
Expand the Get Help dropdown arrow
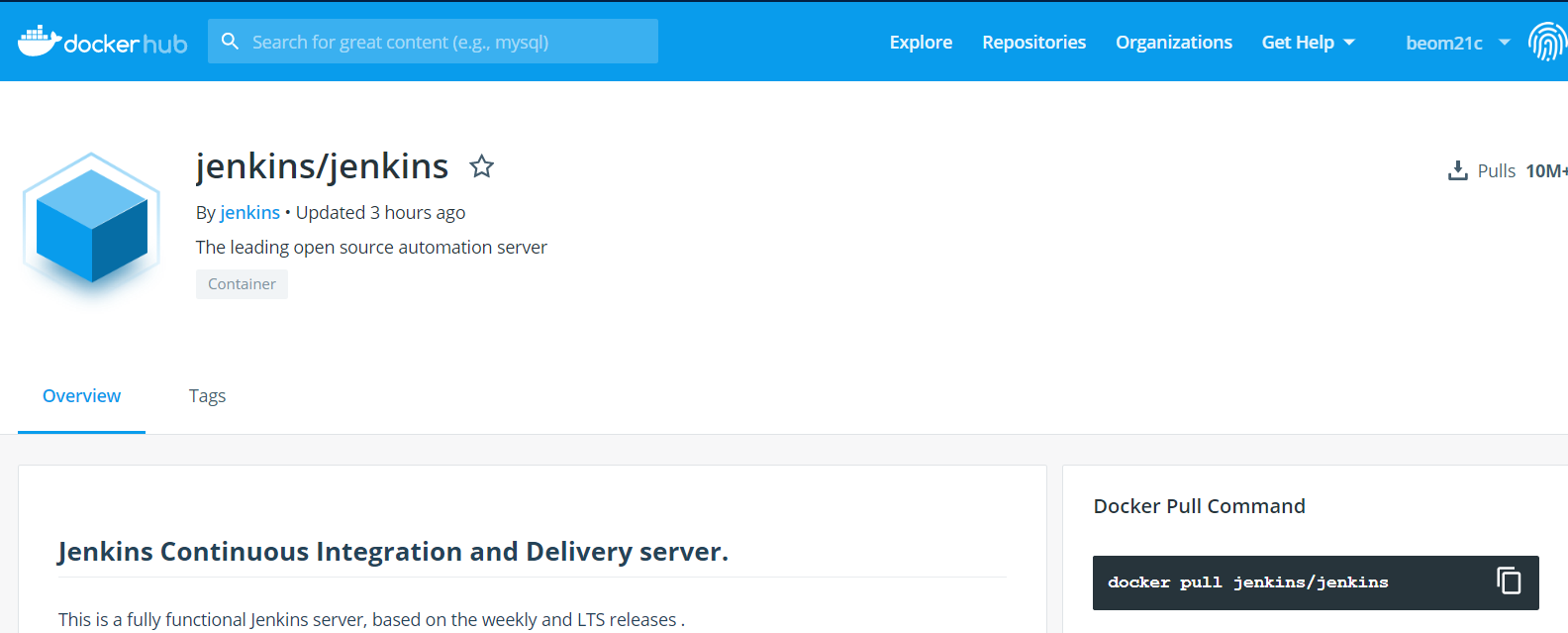pyautogui.click(x=1349, y=43)
